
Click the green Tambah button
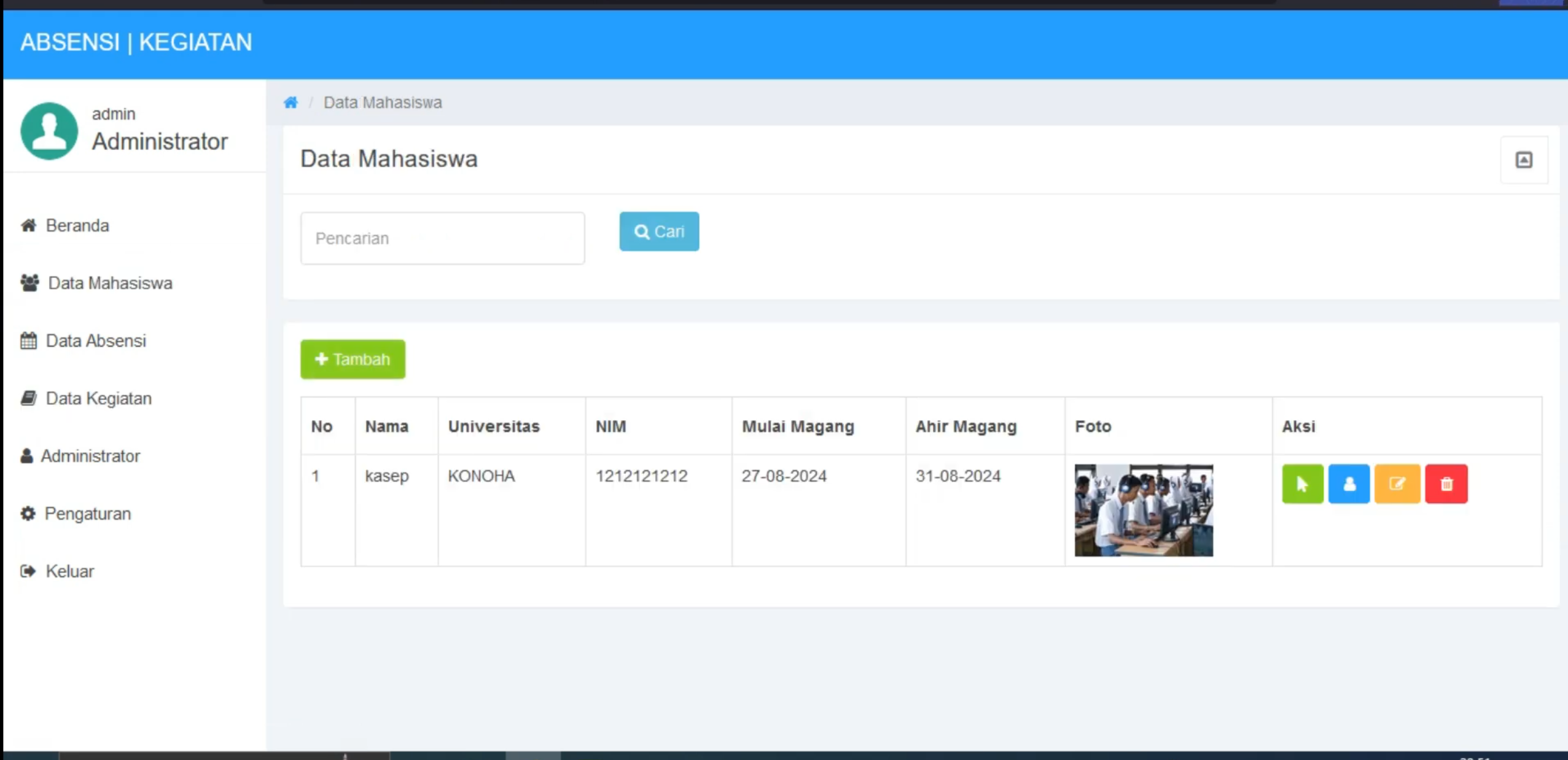click(x=353, y=359)
